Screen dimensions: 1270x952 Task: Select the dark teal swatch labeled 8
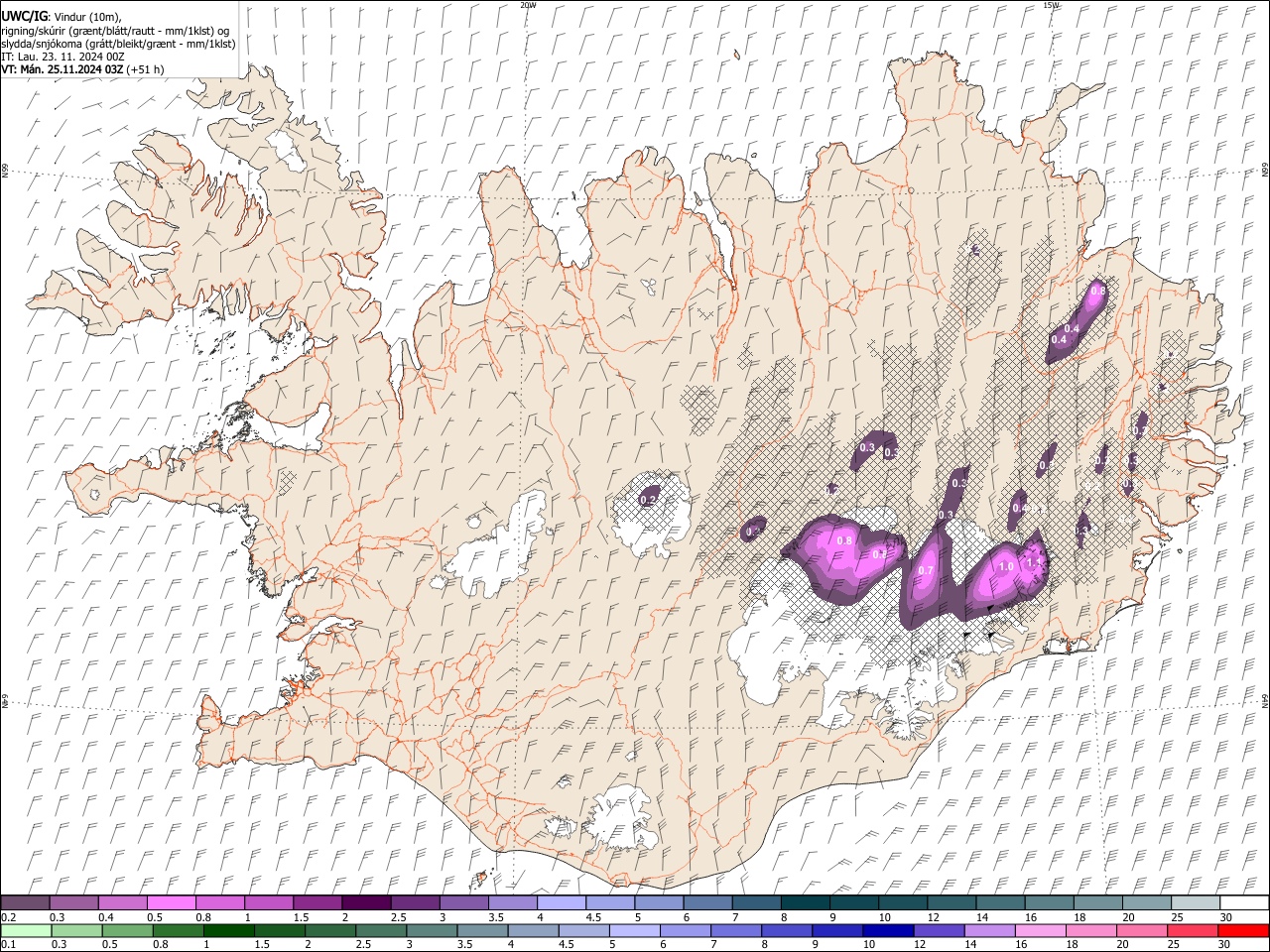806,903
